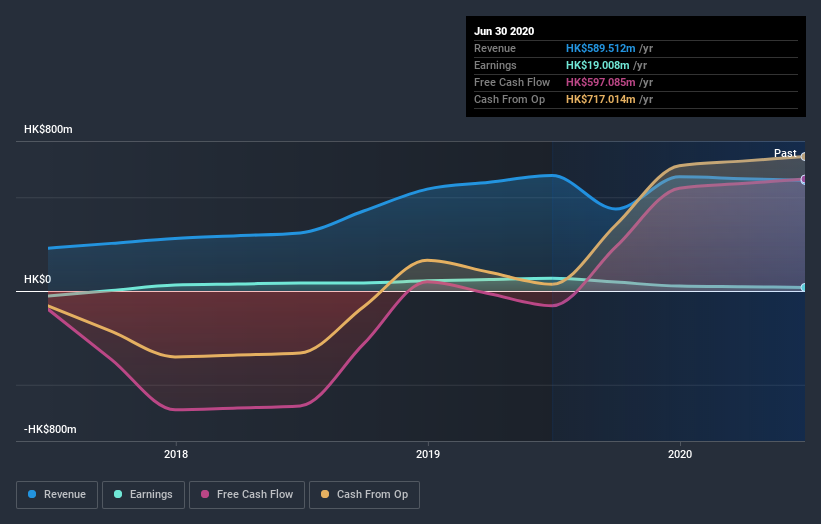The height and width of the screenshot is (524, 821).
Task: Click the HK$597.085m free cash flow value
Action: [601, 82]
